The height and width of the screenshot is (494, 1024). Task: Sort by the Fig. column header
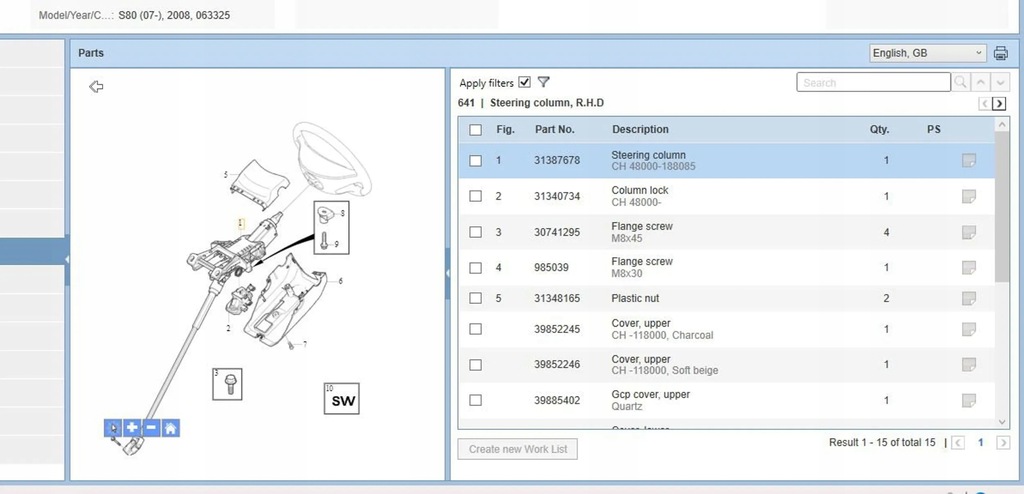(505, 129)
